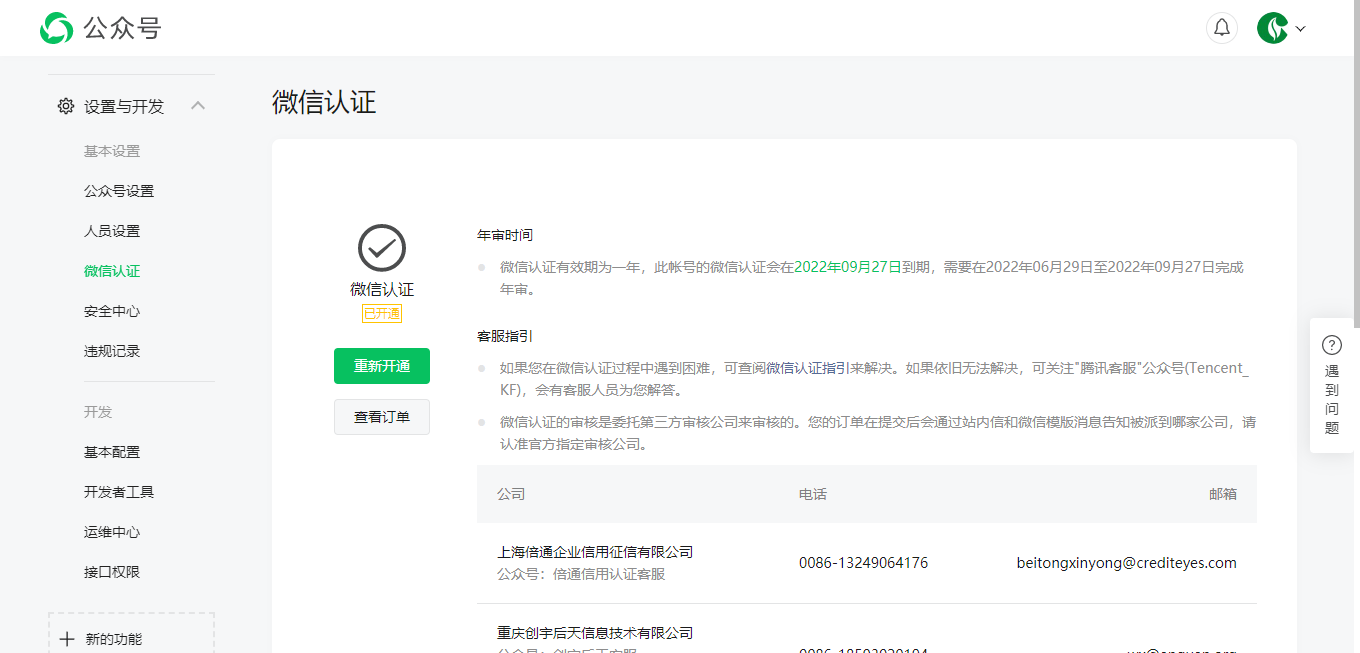The image size is (1360, 653).
Task: Click the 公众号 header title text
Action: pyautogui.click(x=122, y=28)
